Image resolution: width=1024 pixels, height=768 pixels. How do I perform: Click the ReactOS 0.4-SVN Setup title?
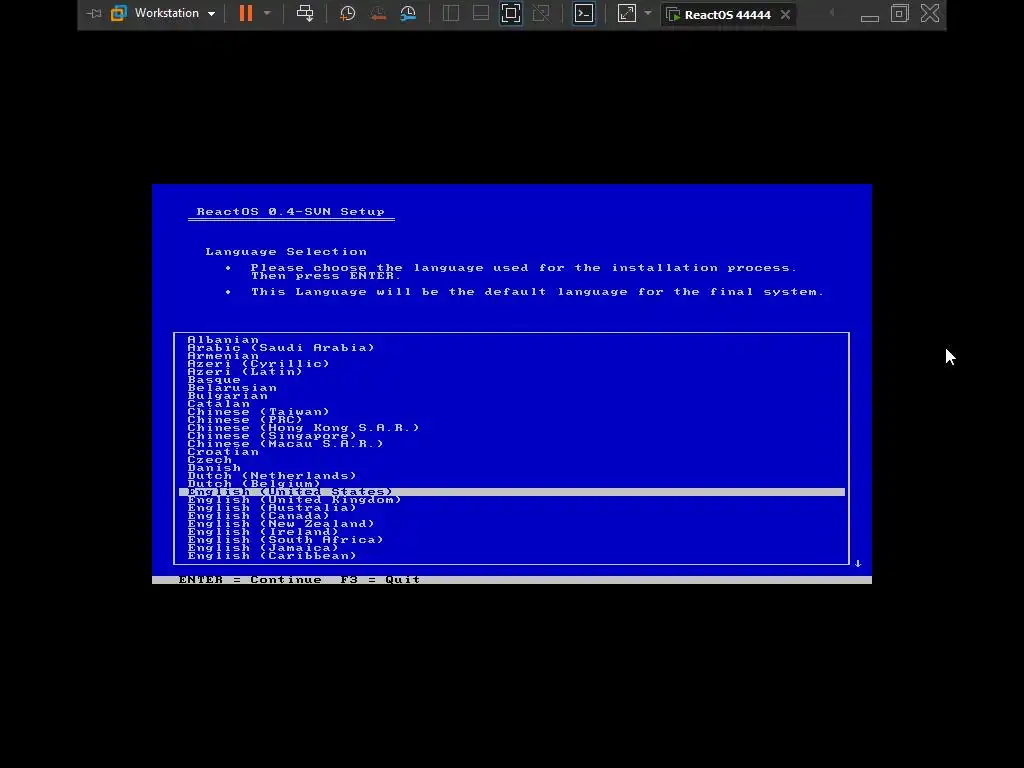[291, 212]
